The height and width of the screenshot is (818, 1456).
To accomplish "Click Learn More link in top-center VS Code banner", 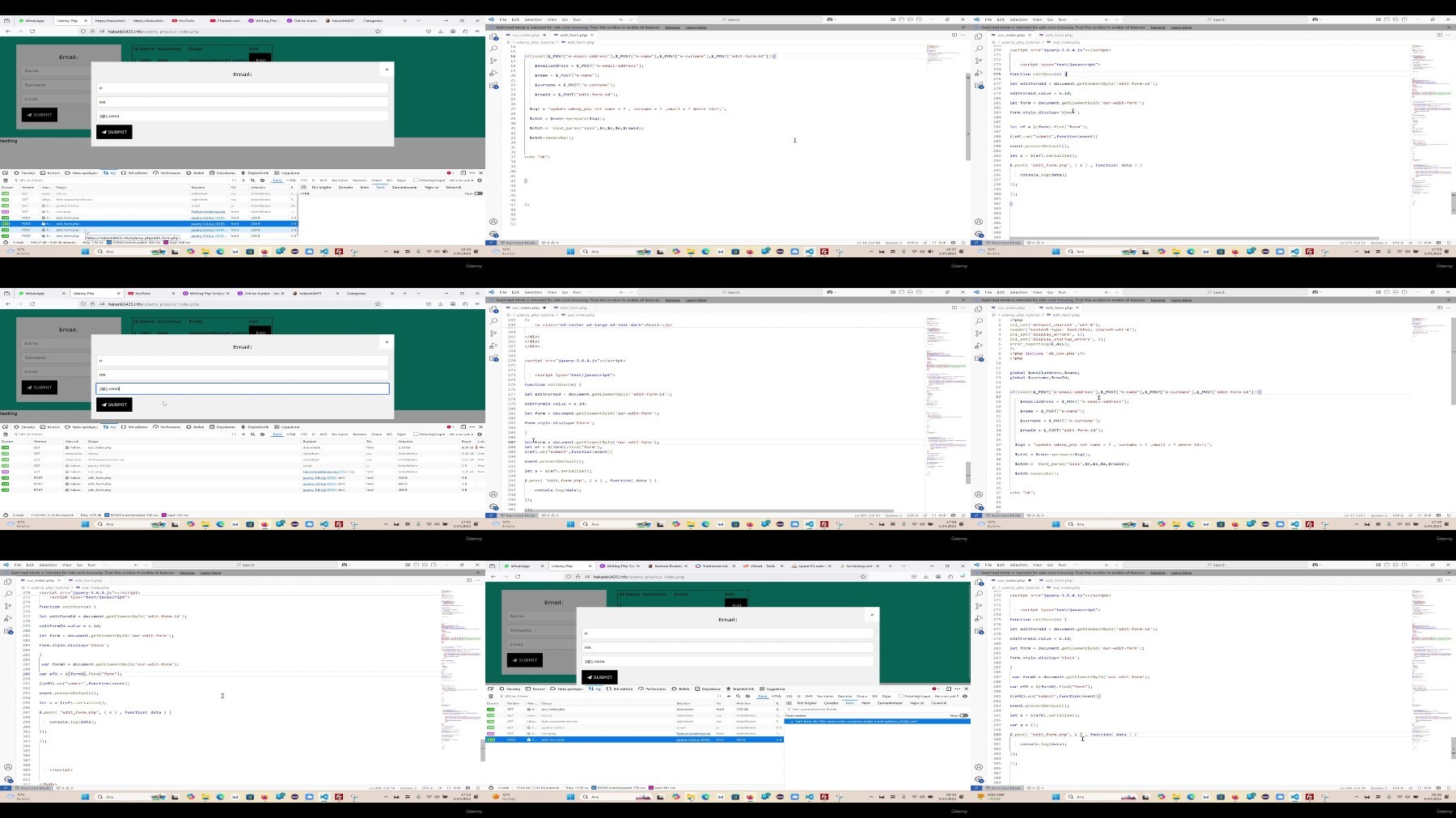I will tap(696, 28).
